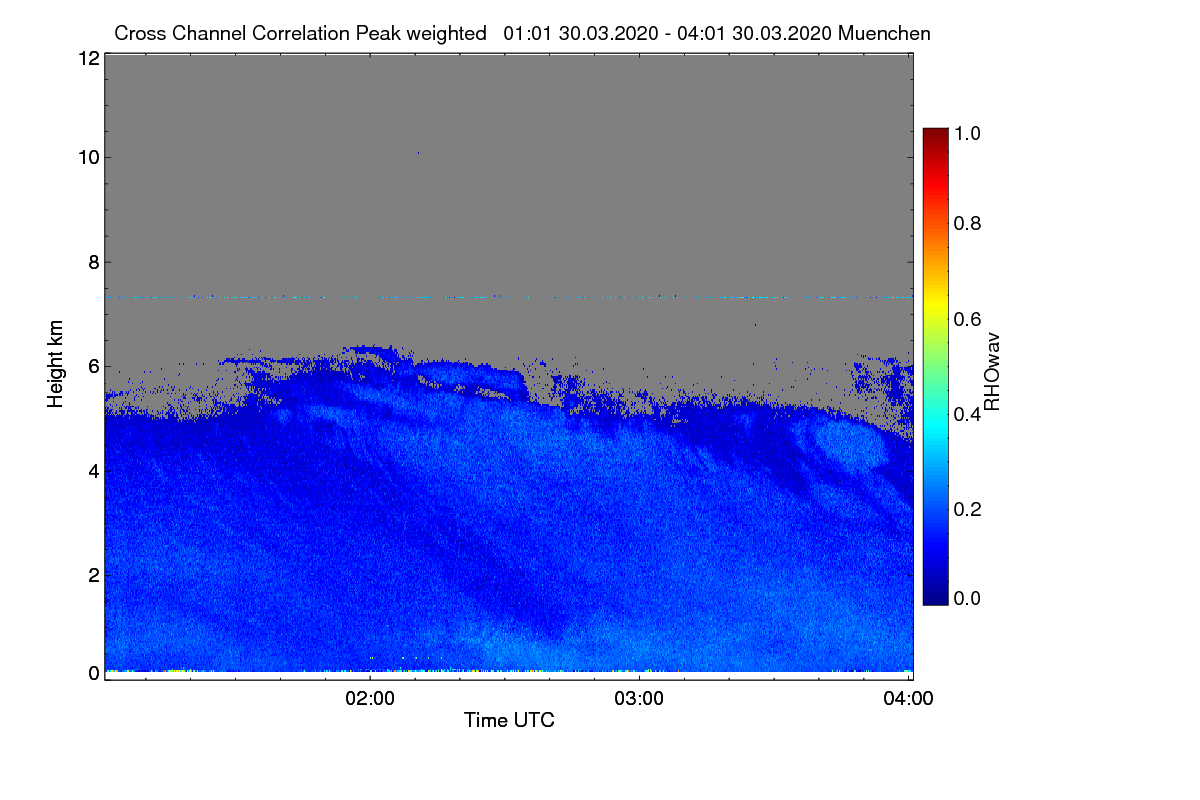Click the '0' height axis tick label
The width and height of the screenshot is (1200, 800).
(93, 673)
